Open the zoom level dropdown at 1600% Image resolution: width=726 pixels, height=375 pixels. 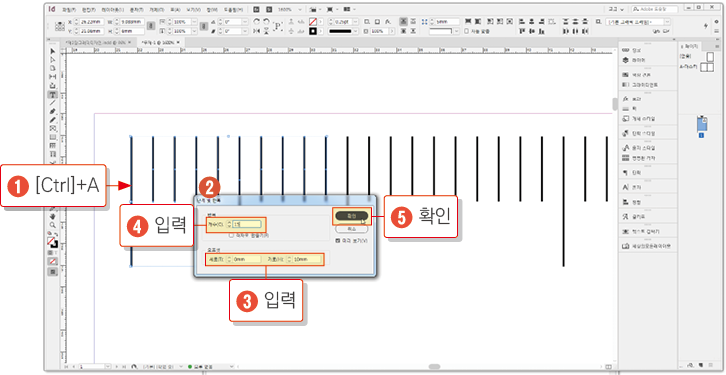(300, 9)
